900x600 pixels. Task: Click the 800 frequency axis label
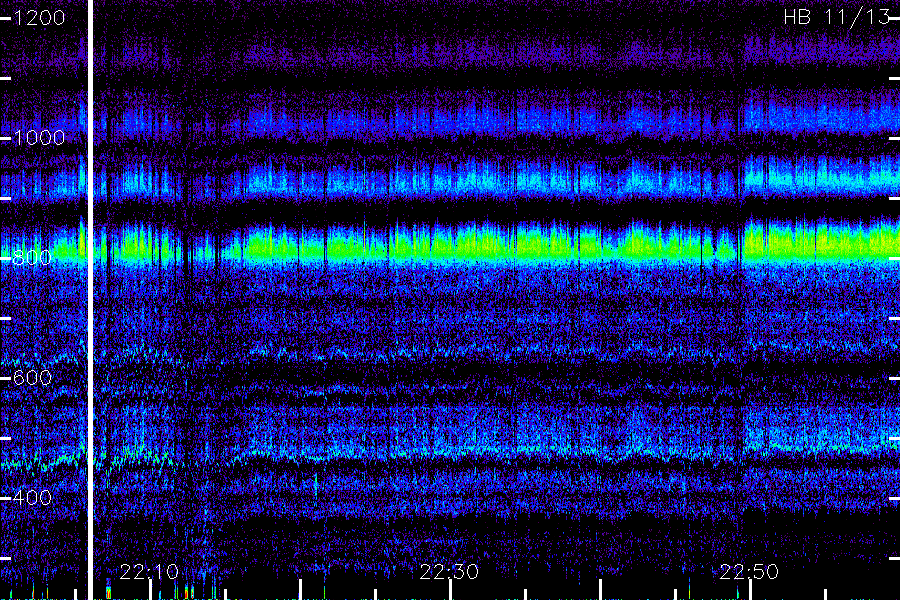pyautogui.click(x=32, y=258)
